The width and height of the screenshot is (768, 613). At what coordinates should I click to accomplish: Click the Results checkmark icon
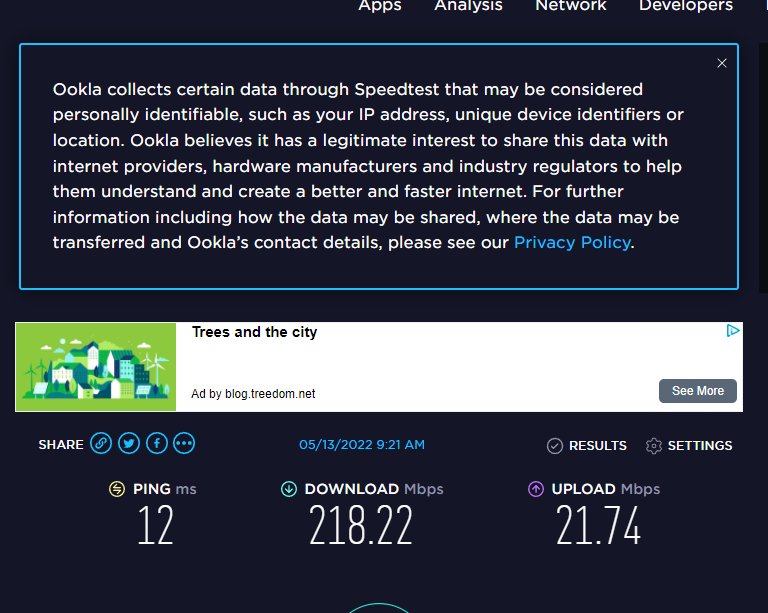point(554,446)
